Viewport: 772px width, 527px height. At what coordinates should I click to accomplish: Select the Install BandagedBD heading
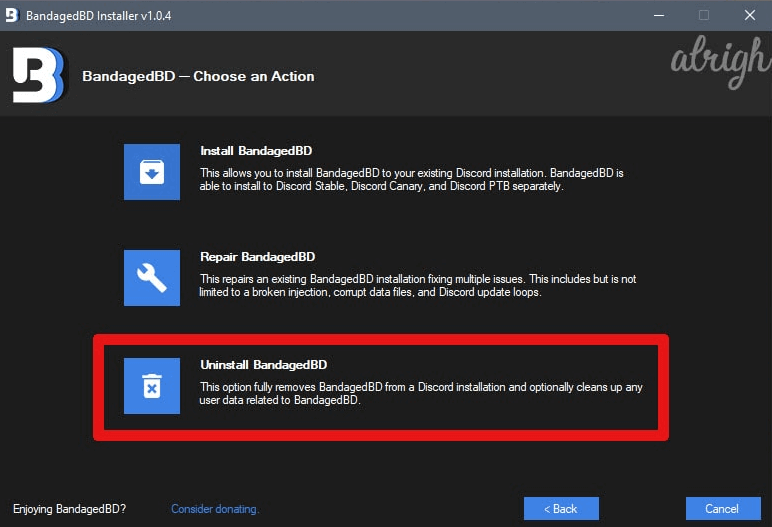pyautogui.click(x=256, y=151)
